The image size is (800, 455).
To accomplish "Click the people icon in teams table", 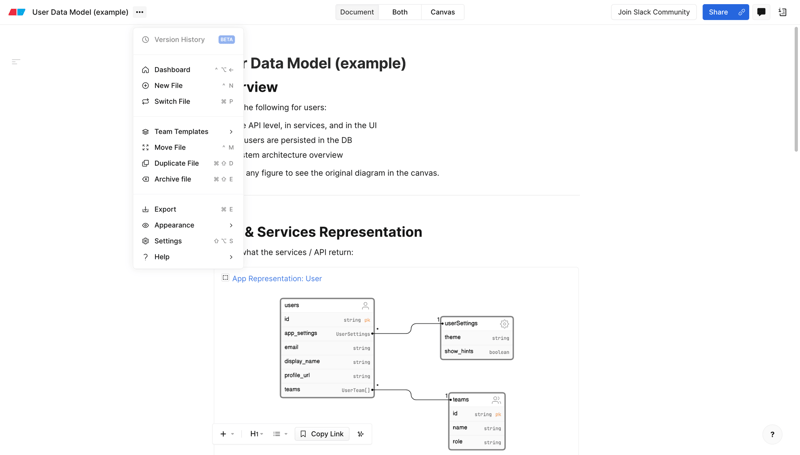I will (x=496, y=399).
